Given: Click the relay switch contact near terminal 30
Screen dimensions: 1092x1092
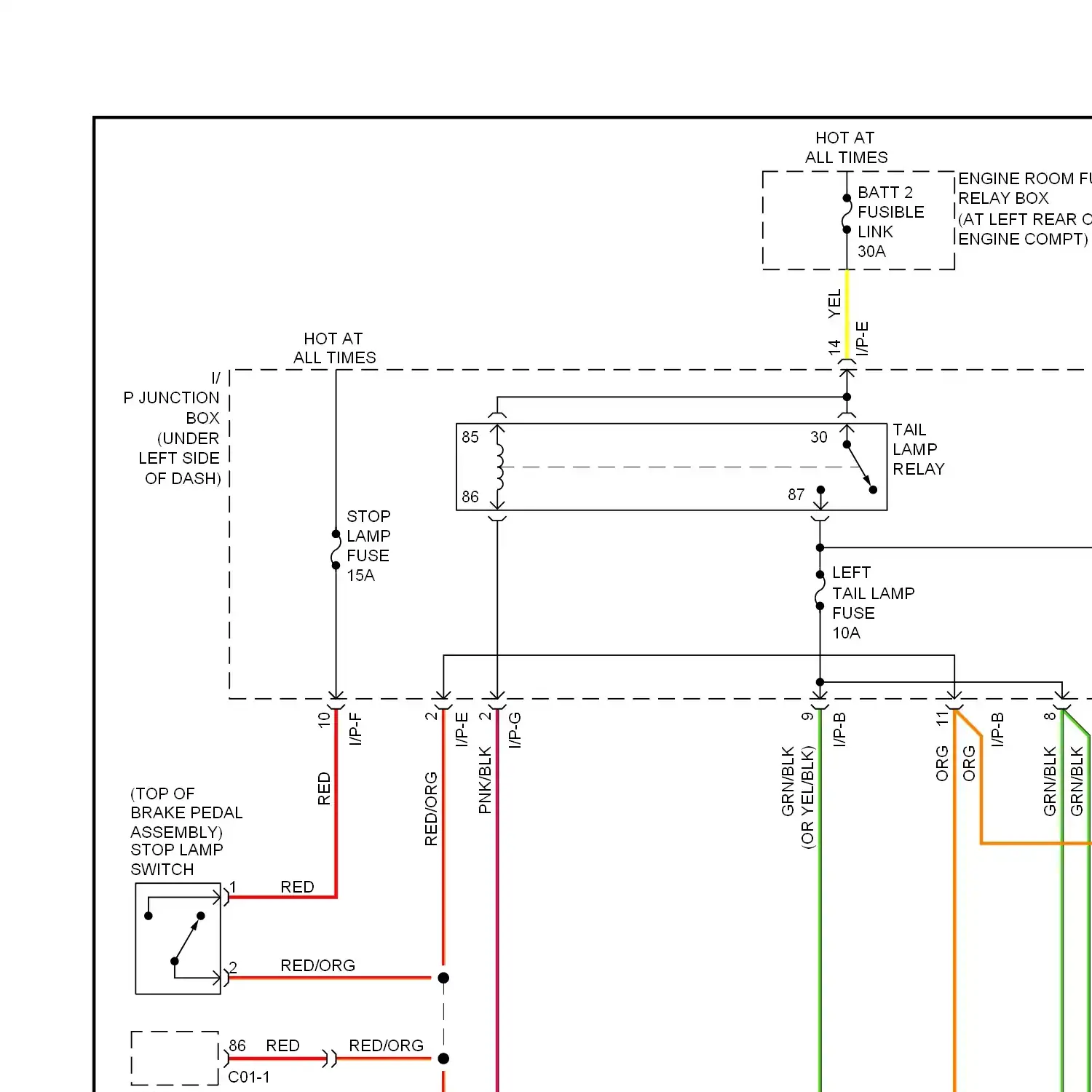Looking at the screenshot, I should 859,467.
